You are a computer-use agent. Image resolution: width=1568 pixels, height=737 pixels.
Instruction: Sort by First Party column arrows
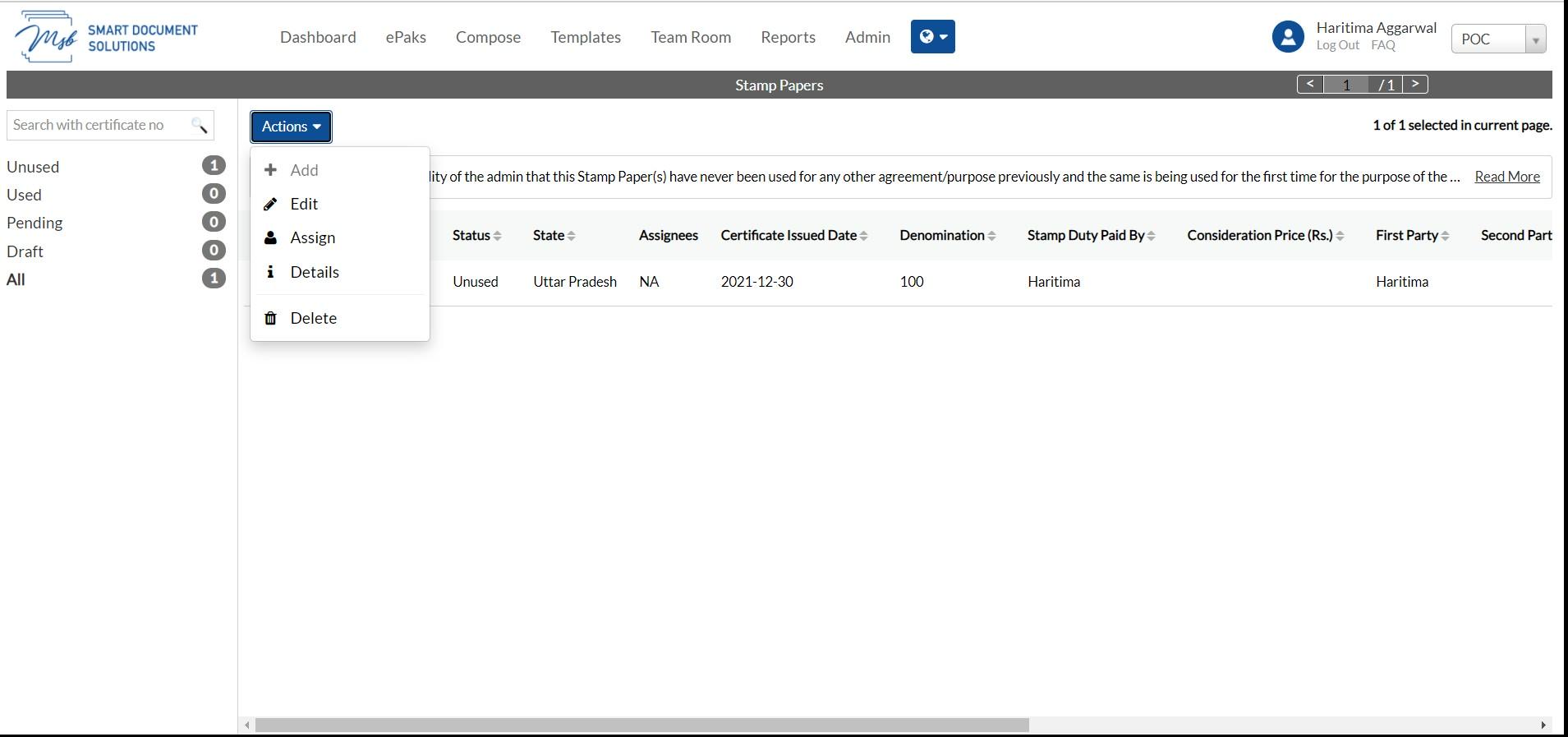coord(1445,236)
